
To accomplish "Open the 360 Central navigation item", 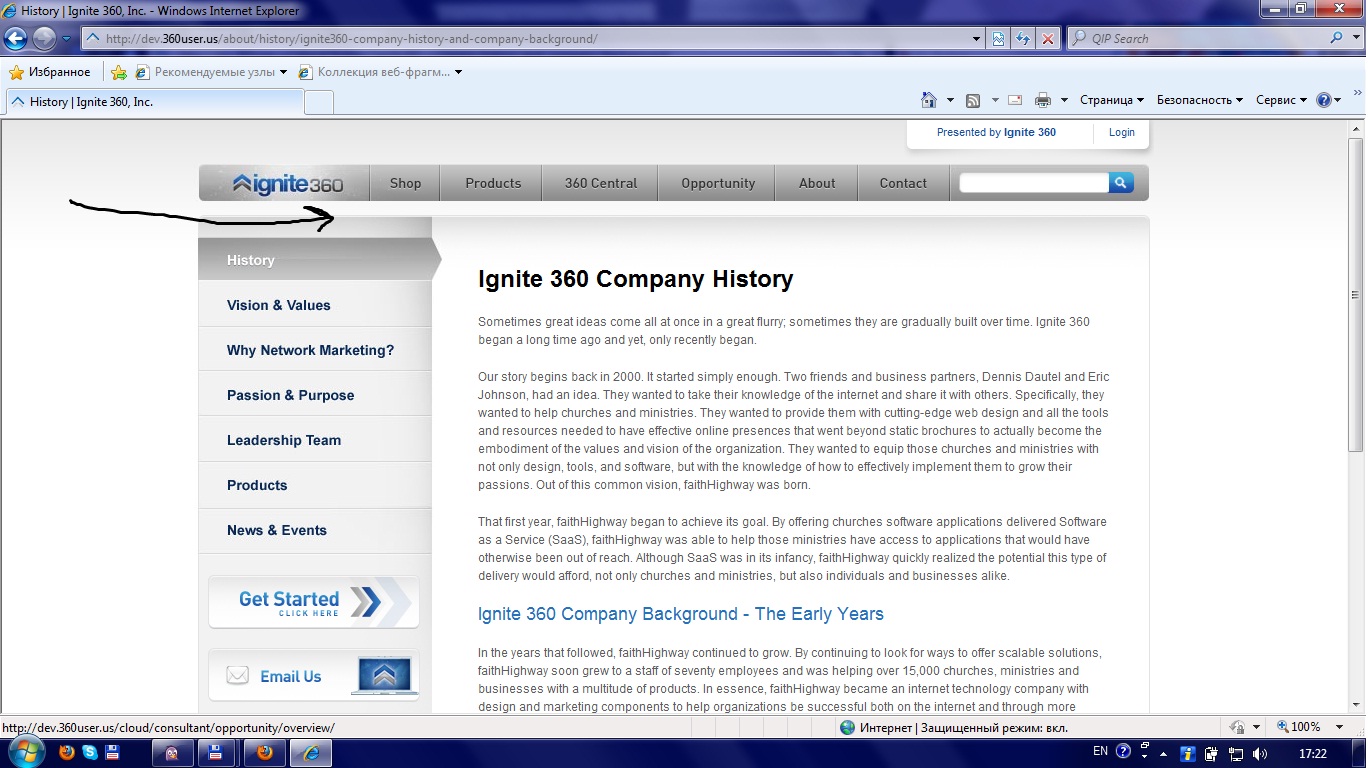I will coord(600,183).
